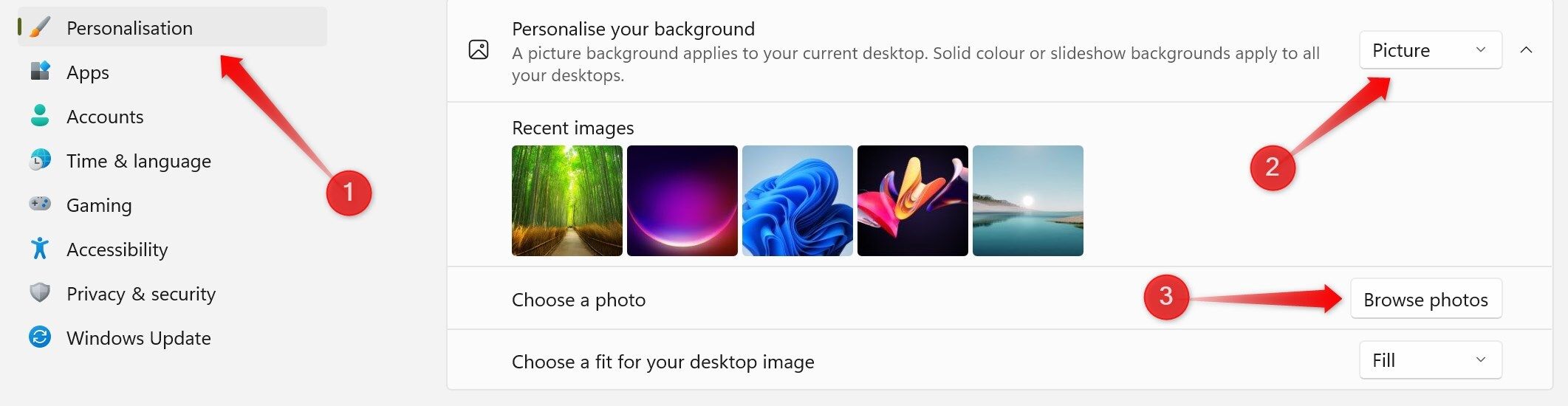
Task: Pick the blue Windows bloom wallpaper
Action: coord(797,201)
